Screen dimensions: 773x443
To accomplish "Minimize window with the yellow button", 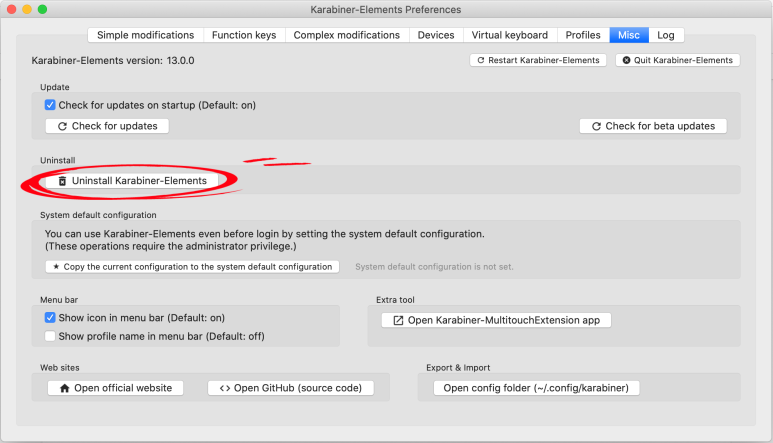I will (27, 9).
